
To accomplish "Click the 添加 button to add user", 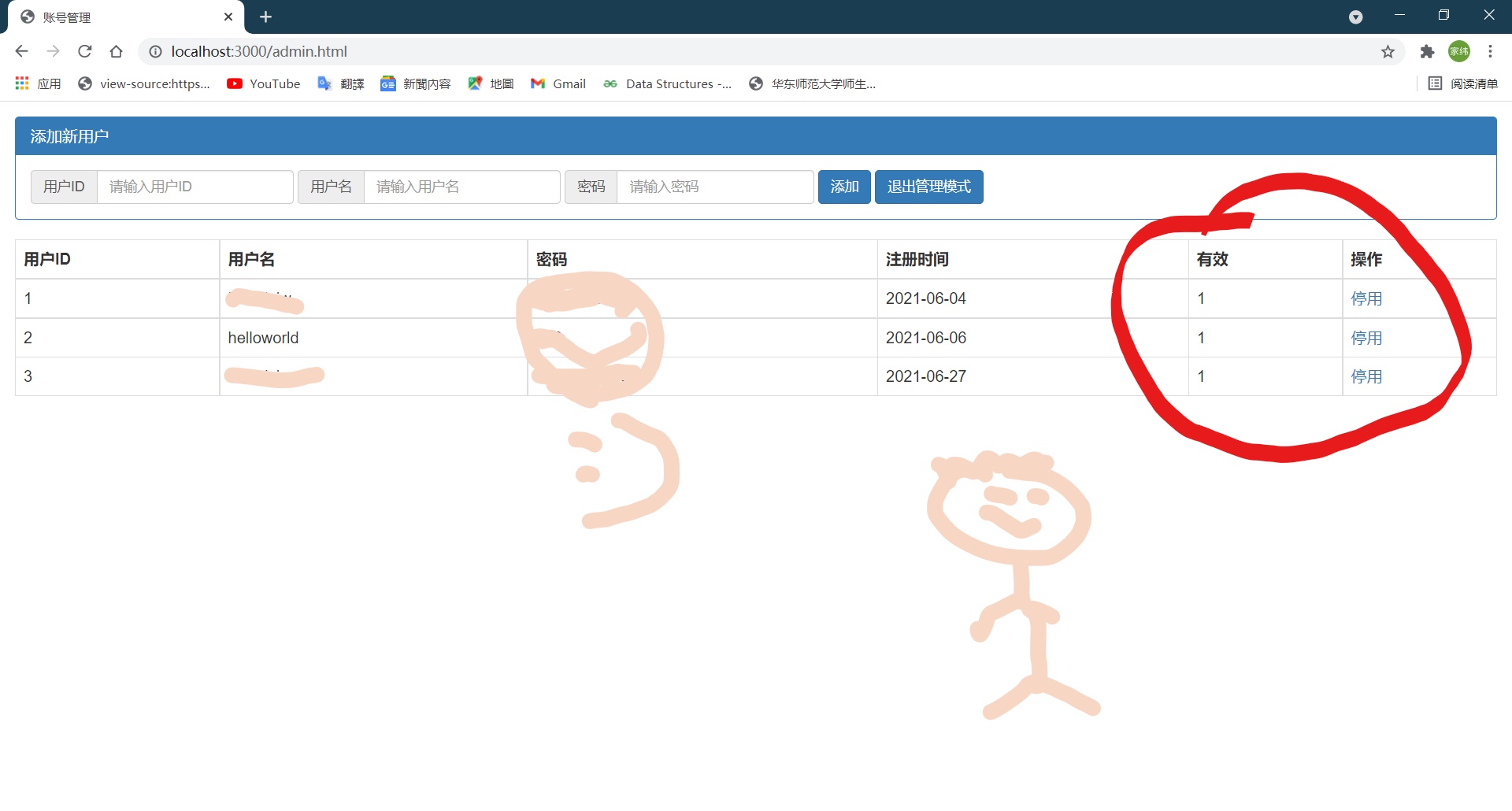I will pos(844,187).
